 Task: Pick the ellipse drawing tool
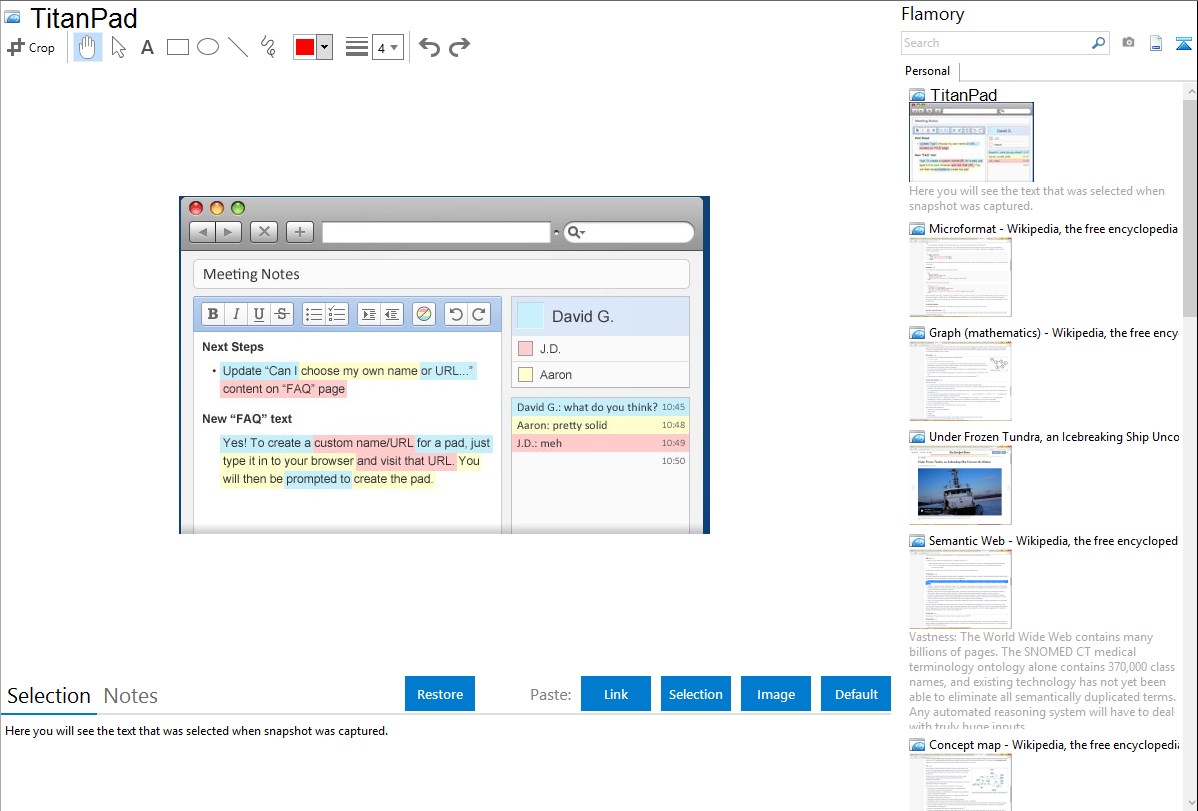(208, 47)
